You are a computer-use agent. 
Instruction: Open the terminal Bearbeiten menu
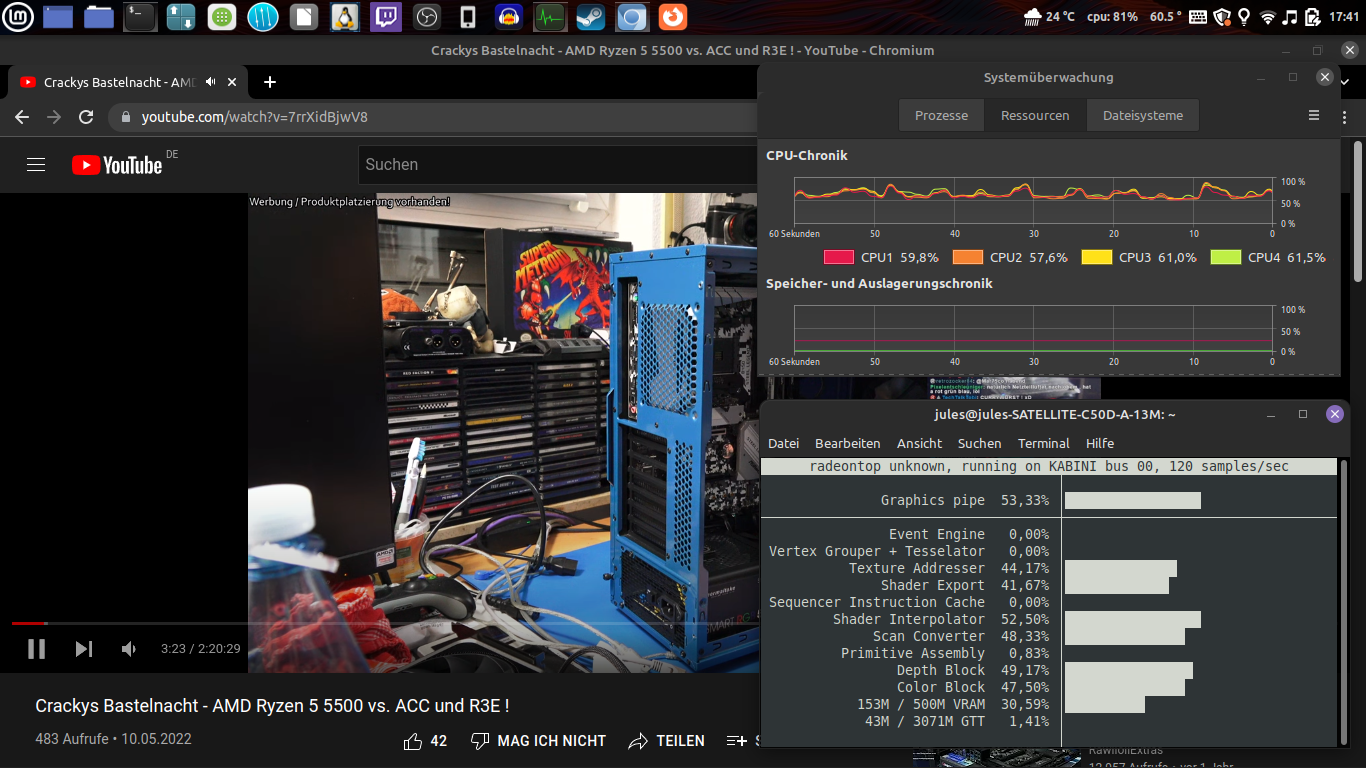tap(848, 443)
